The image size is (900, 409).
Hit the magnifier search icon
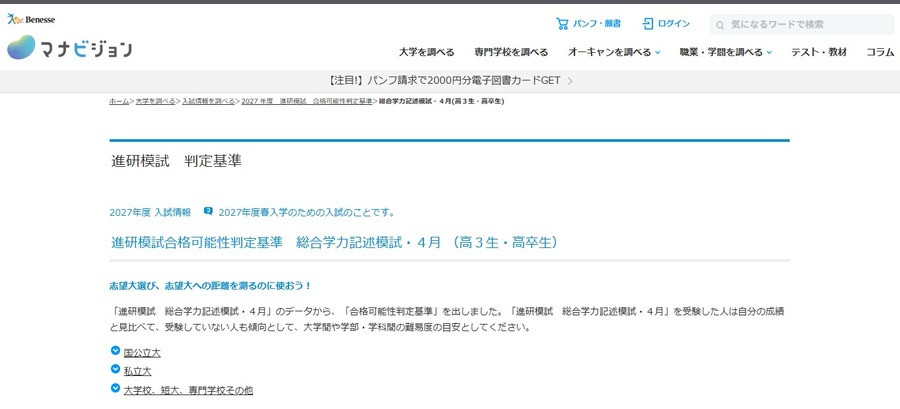tap(720, 25)
